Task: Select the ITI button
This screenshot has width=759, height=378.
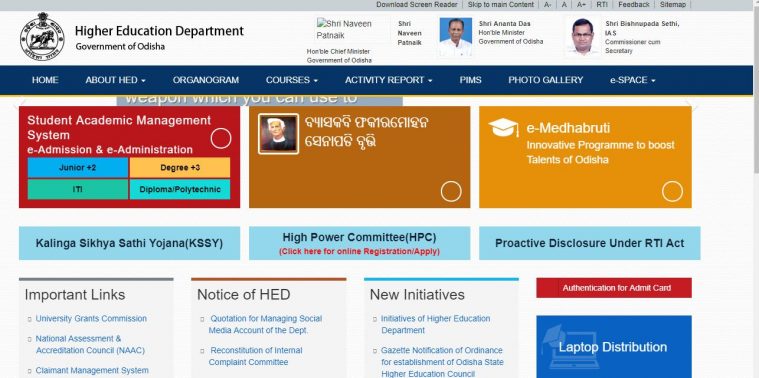Action: [77, 189]
